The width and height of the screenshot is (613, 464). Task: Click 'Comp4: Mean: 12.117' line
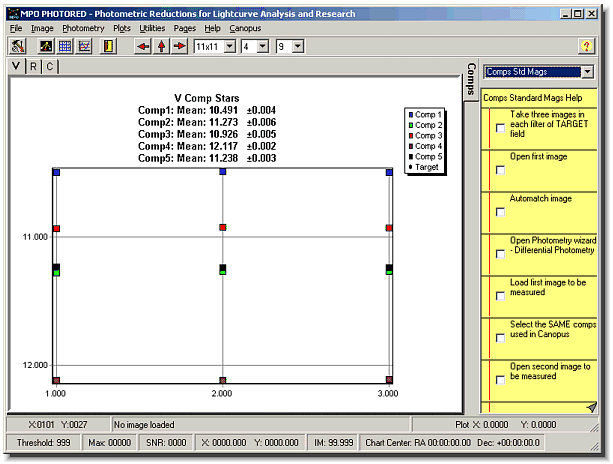[207, 147]
